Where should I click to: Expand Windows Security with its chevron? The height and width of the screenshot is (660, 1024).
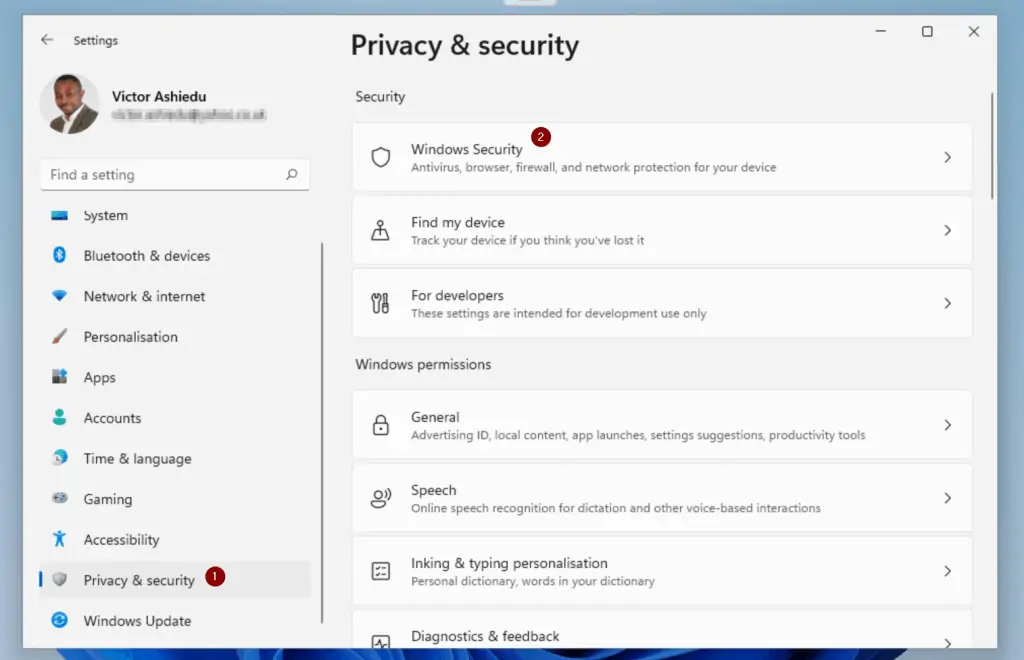pyautogui.click(x=947, y=157)
